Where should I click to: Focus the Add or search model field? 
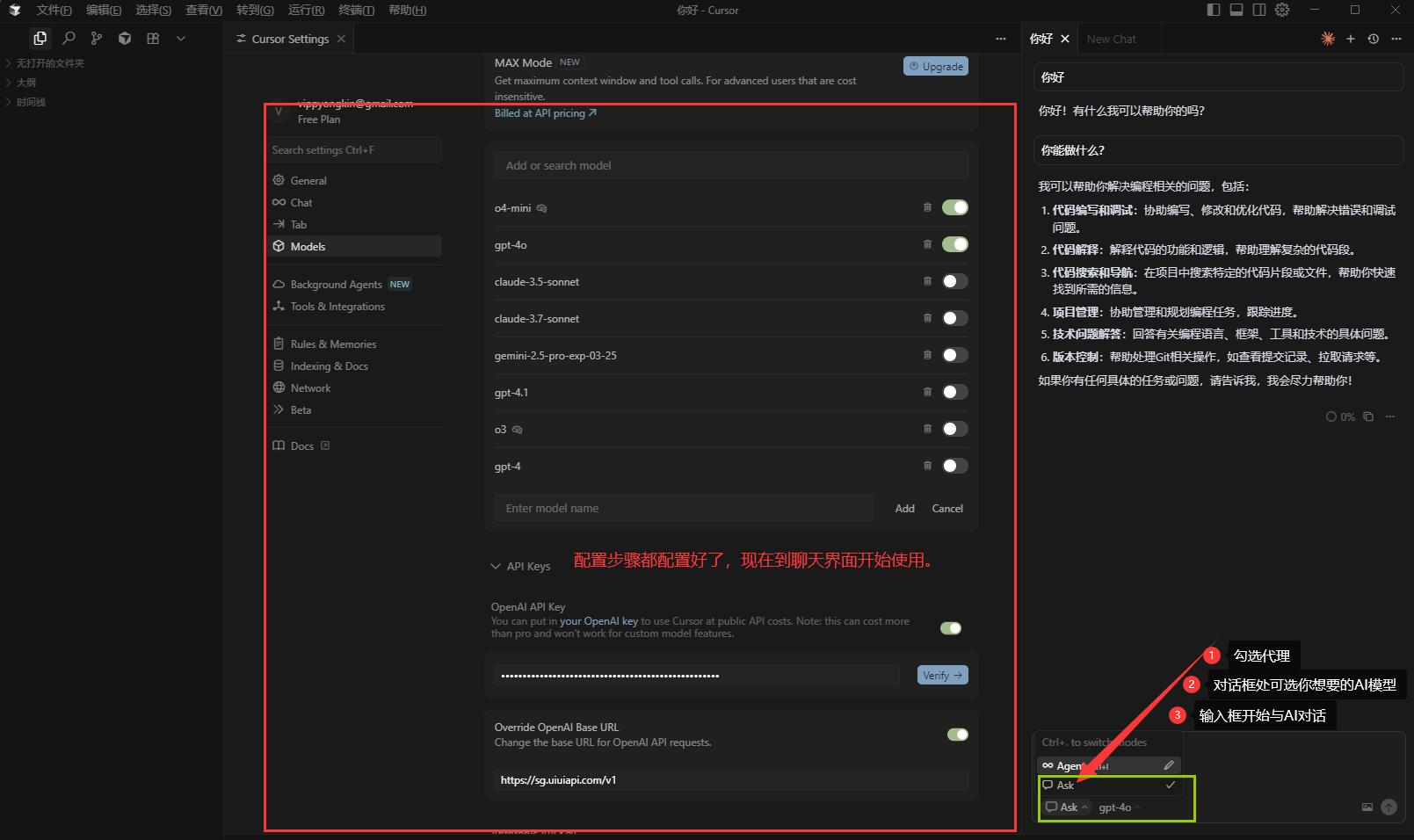pyautogui.click(x=731, y=165)
